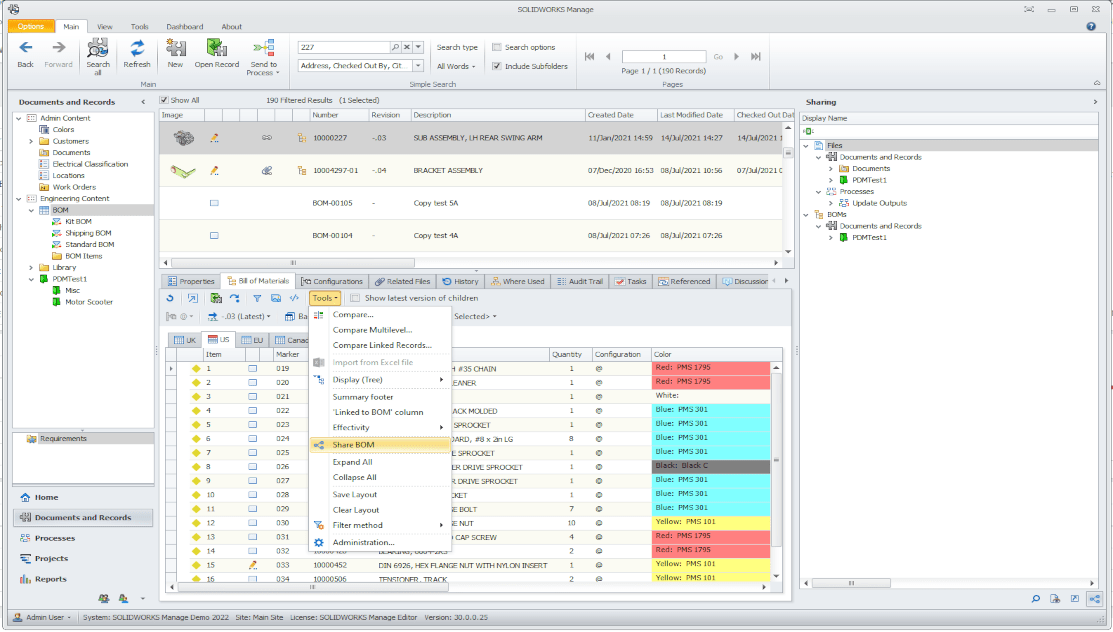
Task: Go to the first page of records
Action: click(x=589, y=56)
